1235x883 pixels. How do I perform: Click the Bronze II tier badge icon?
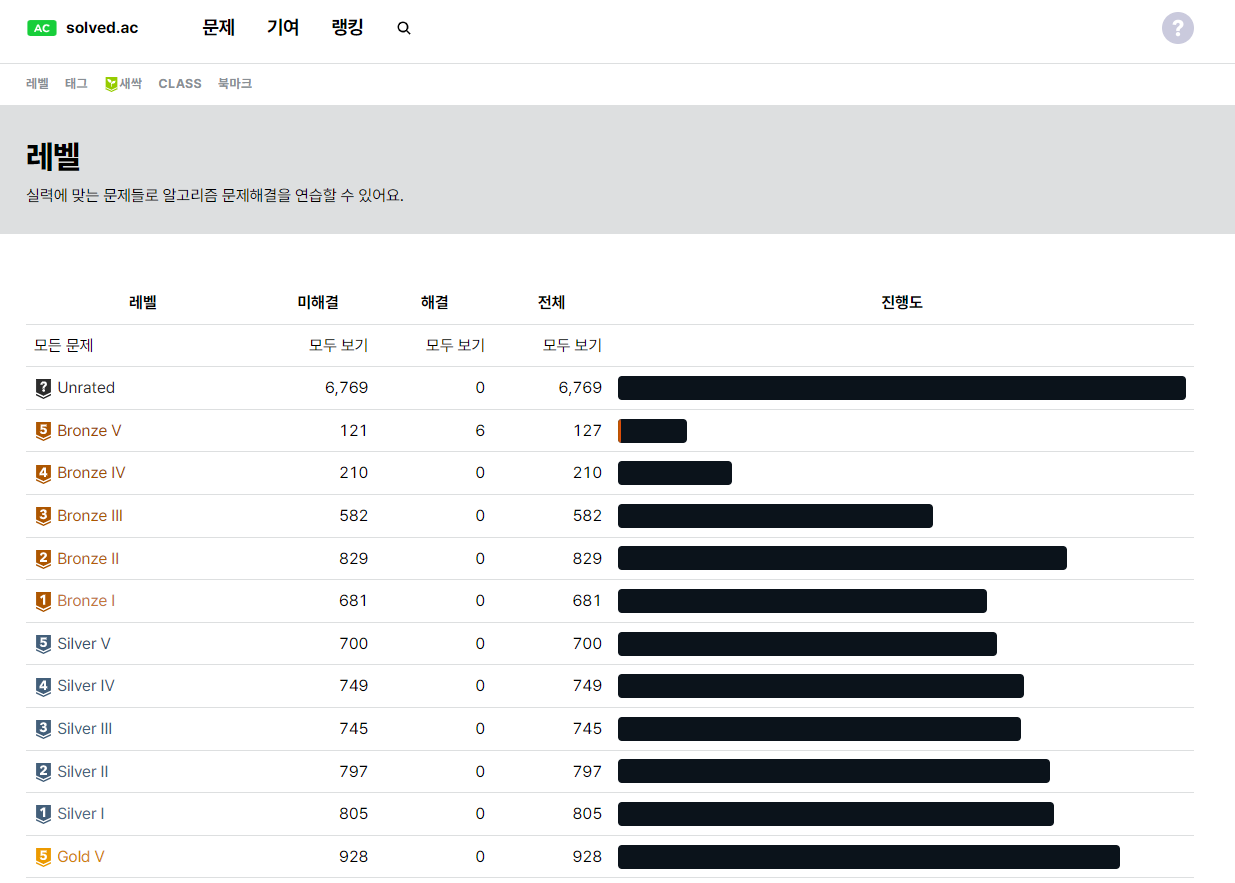pos(43,558)
